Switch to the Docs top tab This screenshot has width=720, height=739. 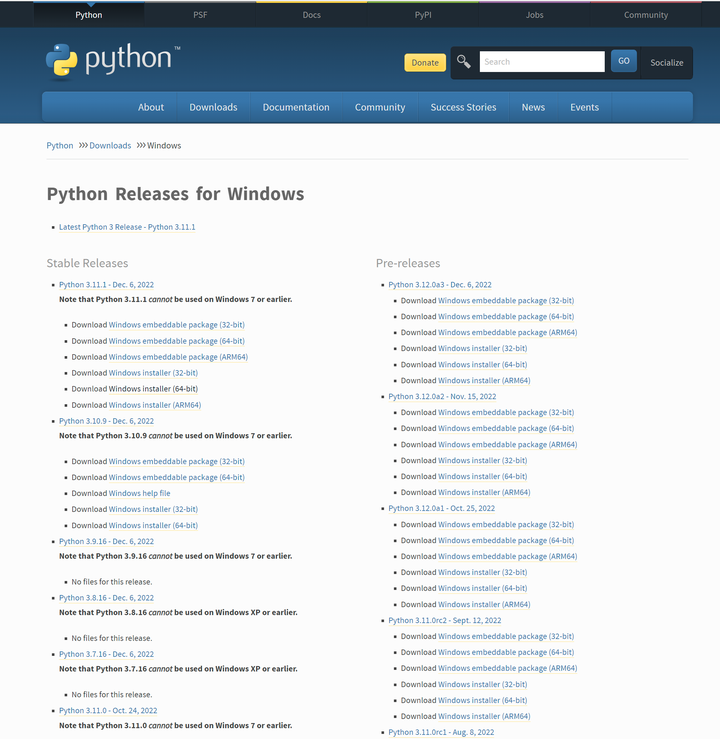311,15
